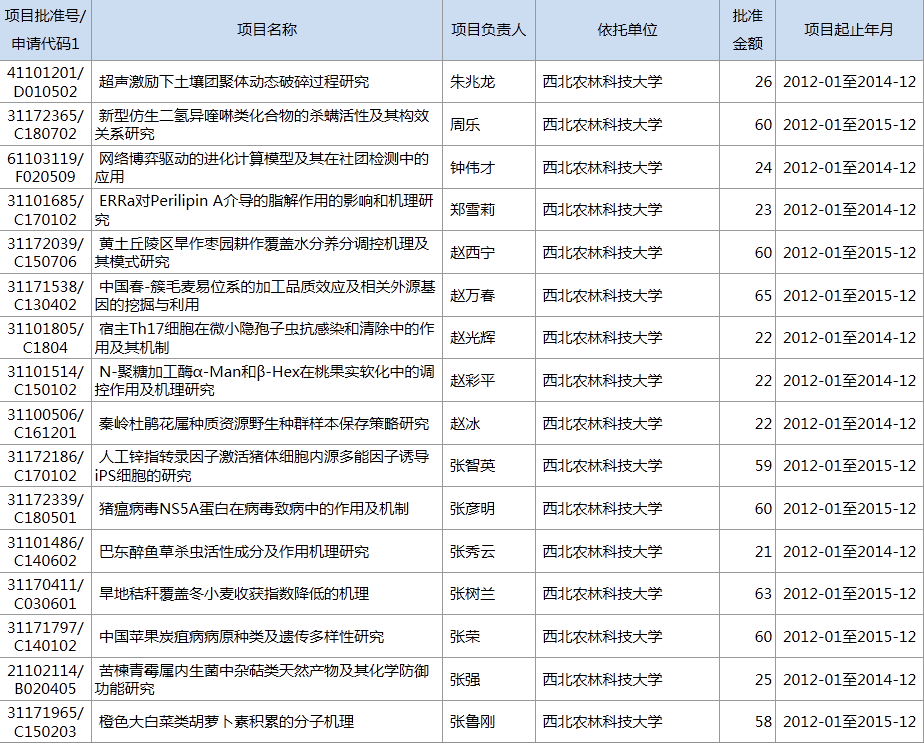
Task: Click the name 赵万春
Action: pyautogui.click(x=473, y=296)
